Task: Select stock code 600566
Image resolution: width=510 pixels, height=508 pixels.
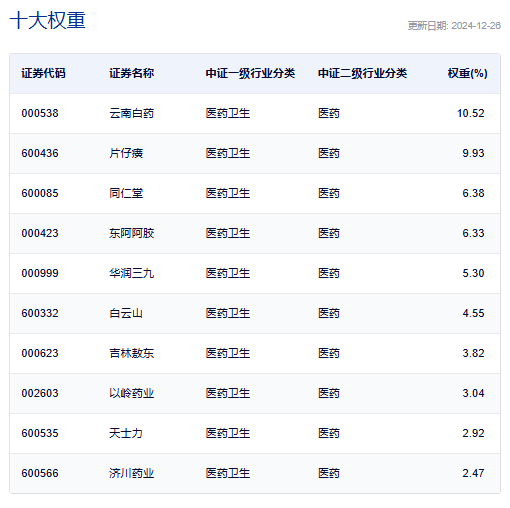Action: (40, 473)
